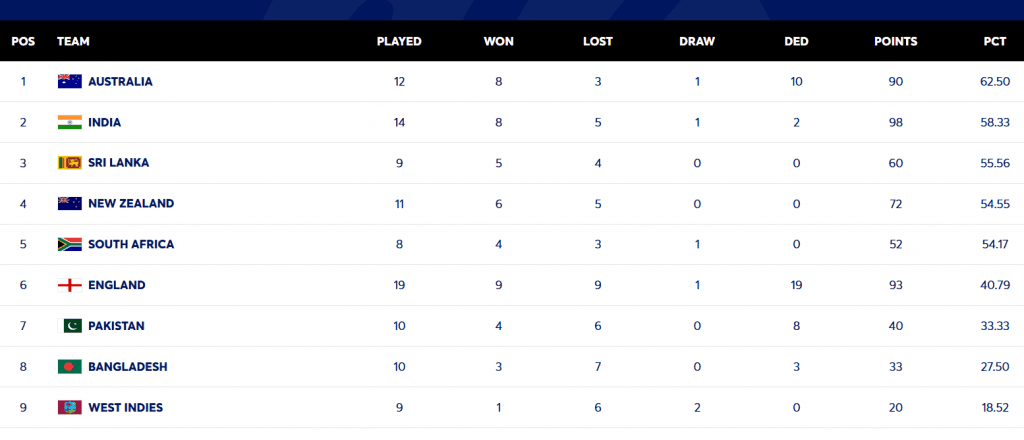Open the AUSTRALIA team link
Screen dimensions: 1024x440
[120, 81]
